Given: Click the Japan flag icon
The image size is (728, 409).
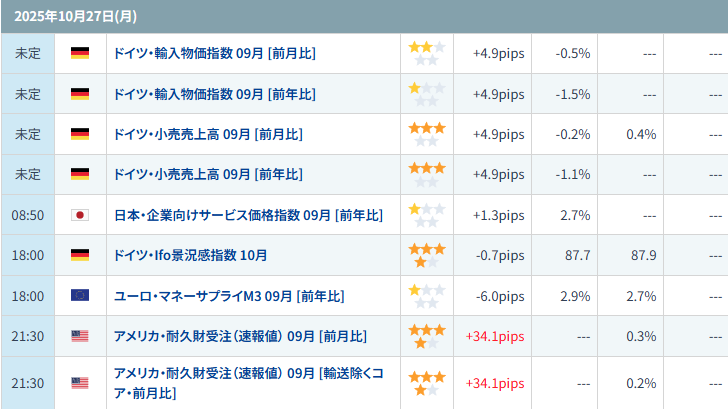Looking at the screenshot, I should pyautogui.click(x=80, y=215).
